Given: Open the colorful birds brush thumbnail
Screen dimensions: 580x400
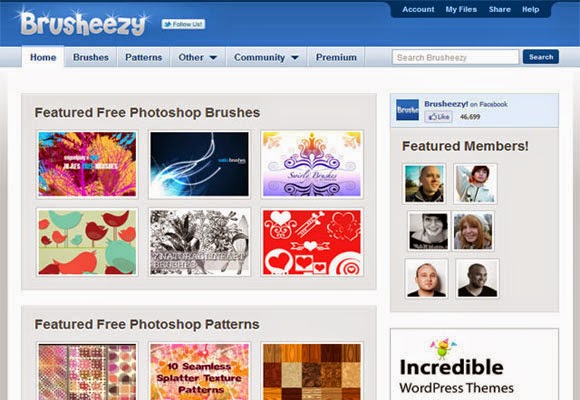Looking at the screenshot, I should 87,242.
